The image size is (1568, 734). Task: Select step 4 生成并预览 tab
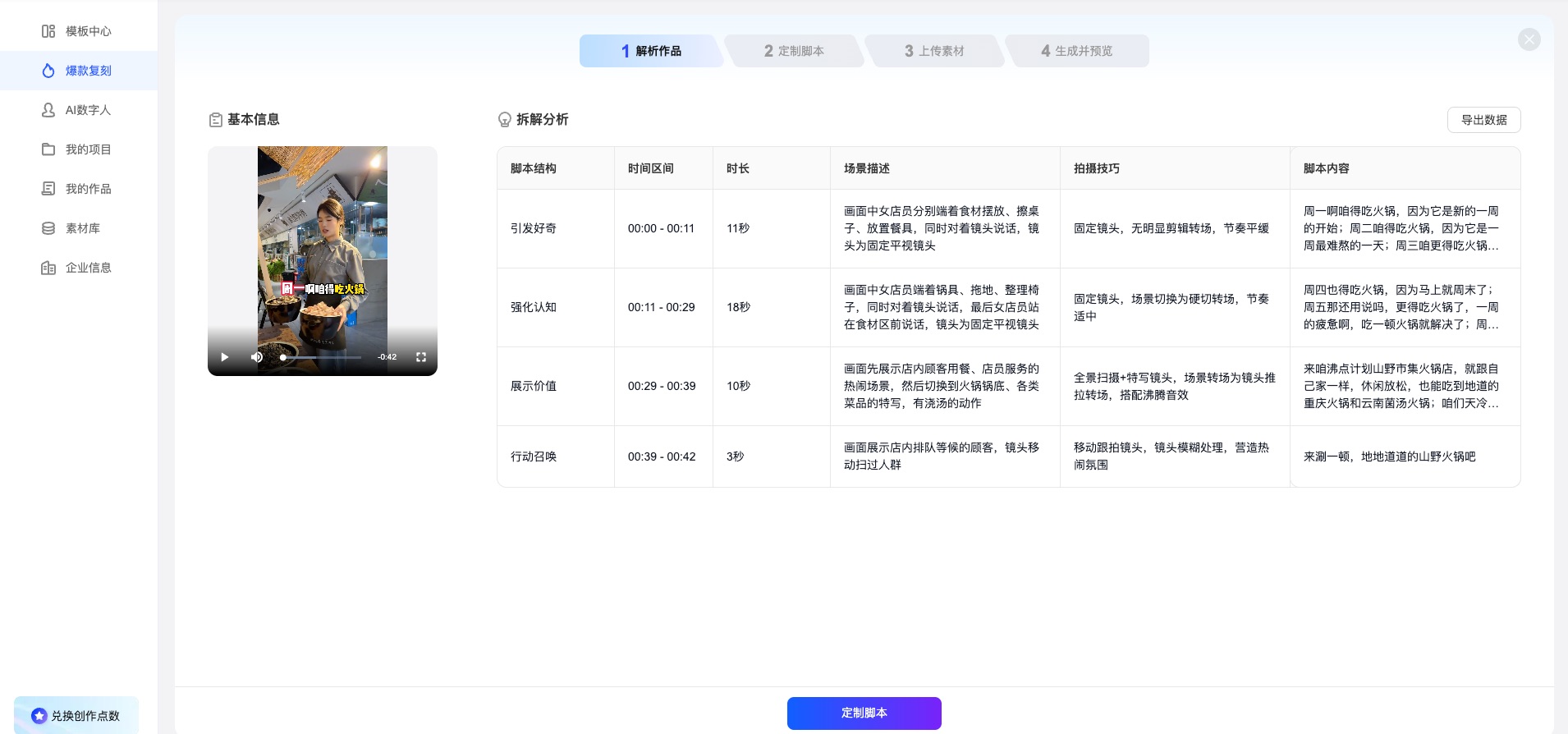(x=1076, y=51)
